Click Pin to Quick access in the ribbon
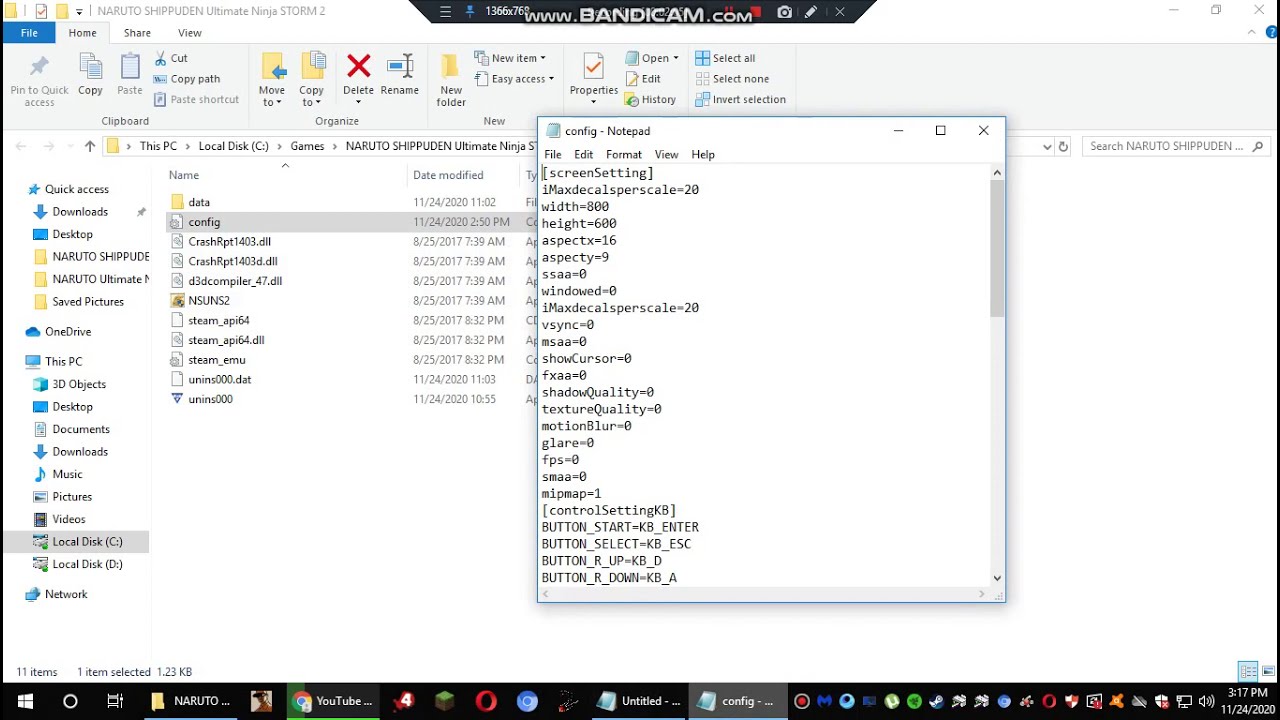The height and width of the screenshot is (720, 1280). (39, 80)
